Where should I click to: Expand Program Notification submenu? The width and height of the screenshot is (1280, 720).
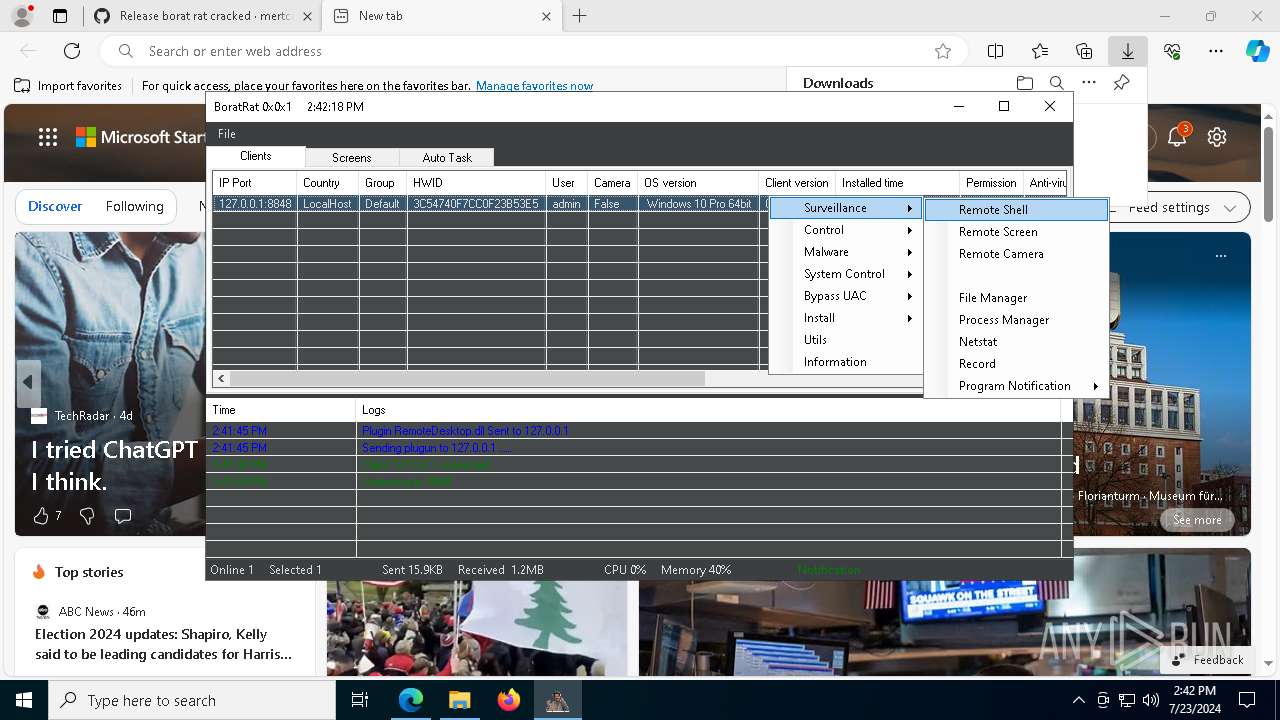tap(1016, 386)
